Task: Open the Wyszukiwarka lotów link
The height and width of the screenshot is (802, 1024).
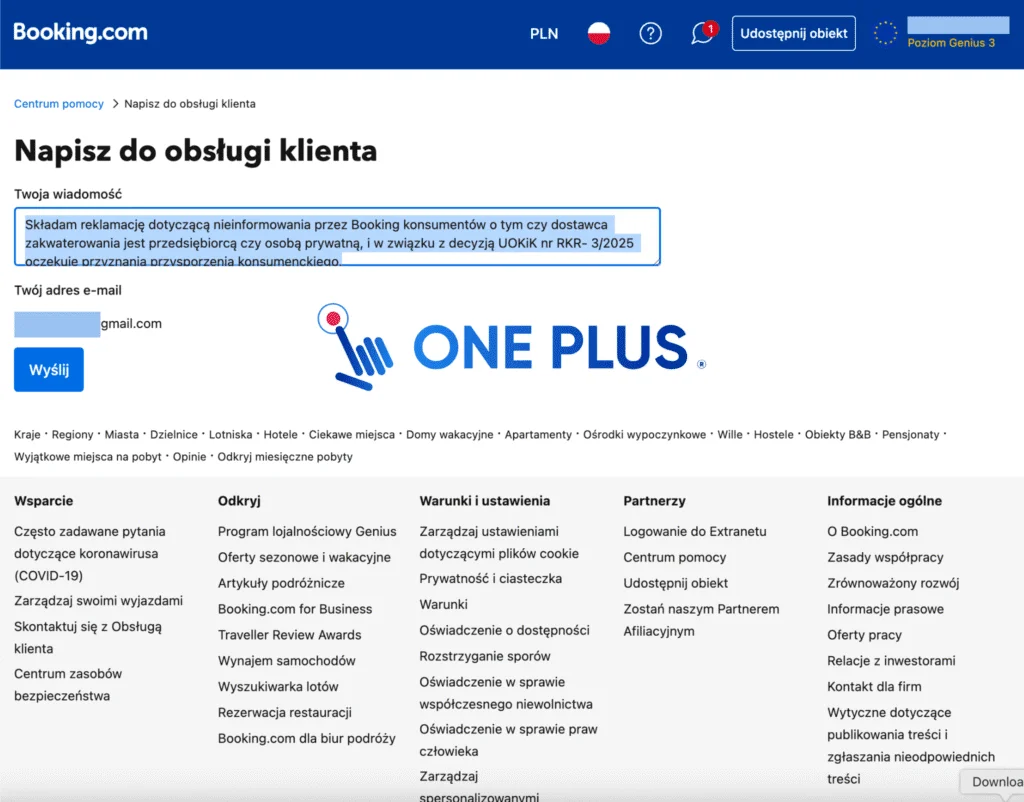Action: [278, 687]
